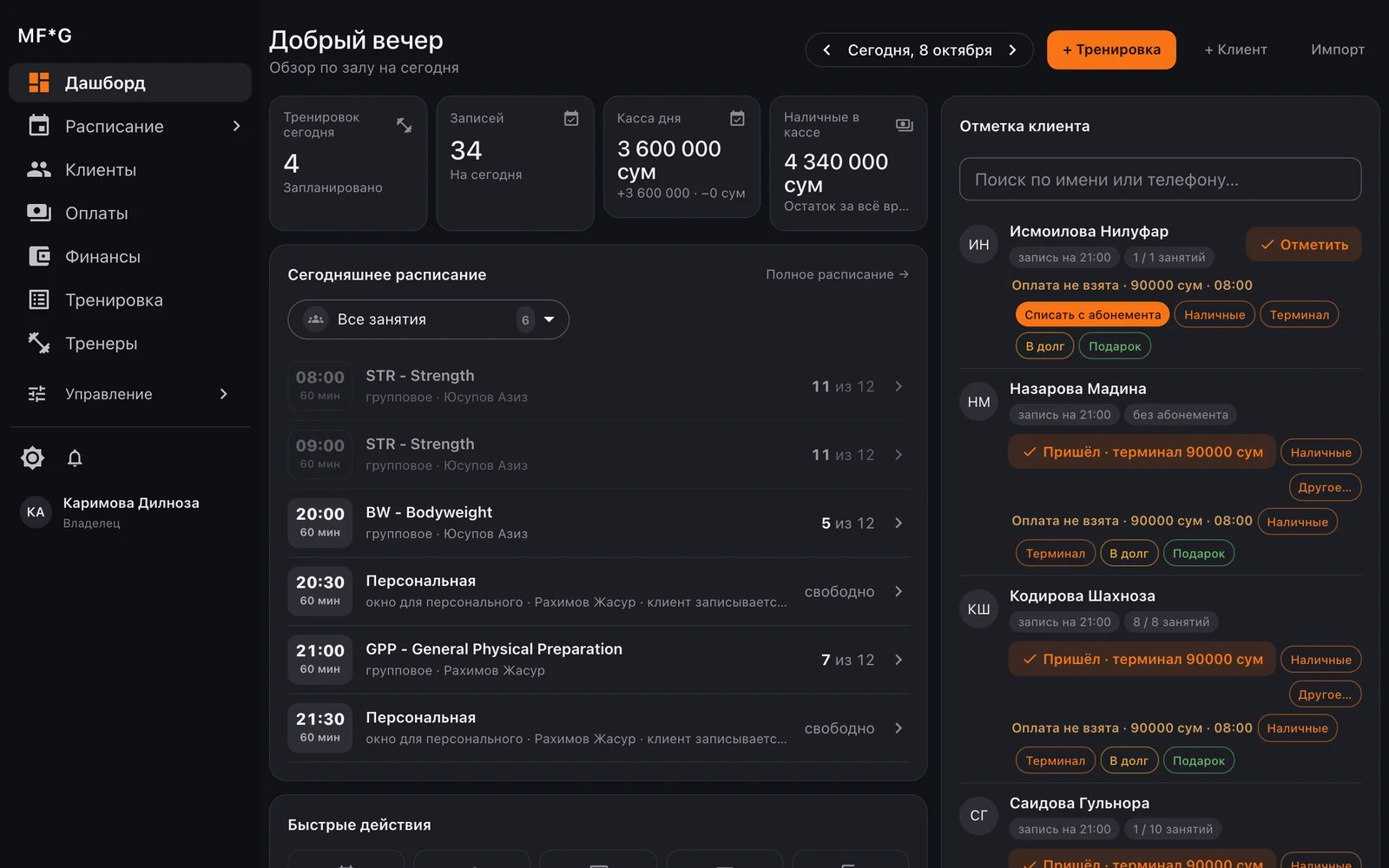Open the Каримова Дилноза profile
Screen dimensions: 1389x868
(x=130, y=512)
